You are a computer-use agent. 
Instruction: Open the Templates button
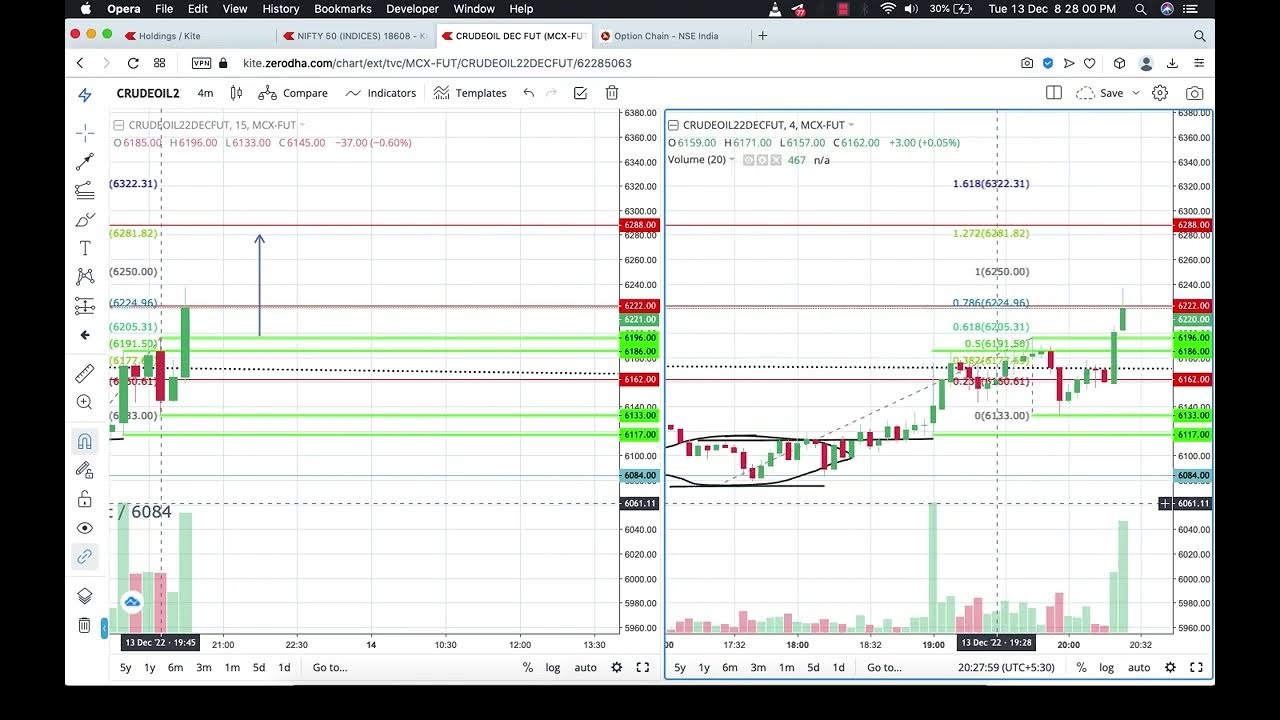point(470,93)
